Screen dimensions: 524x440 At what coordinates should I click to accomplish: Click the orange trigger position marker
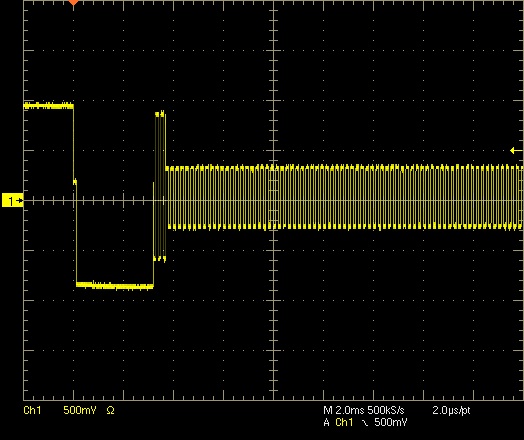[74, 2]
